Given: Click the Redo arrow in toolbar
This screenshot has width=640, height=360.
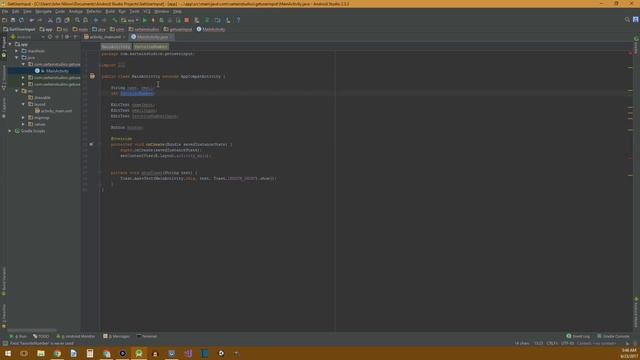Looking at the screenshot, I should [x=40, y=20].
